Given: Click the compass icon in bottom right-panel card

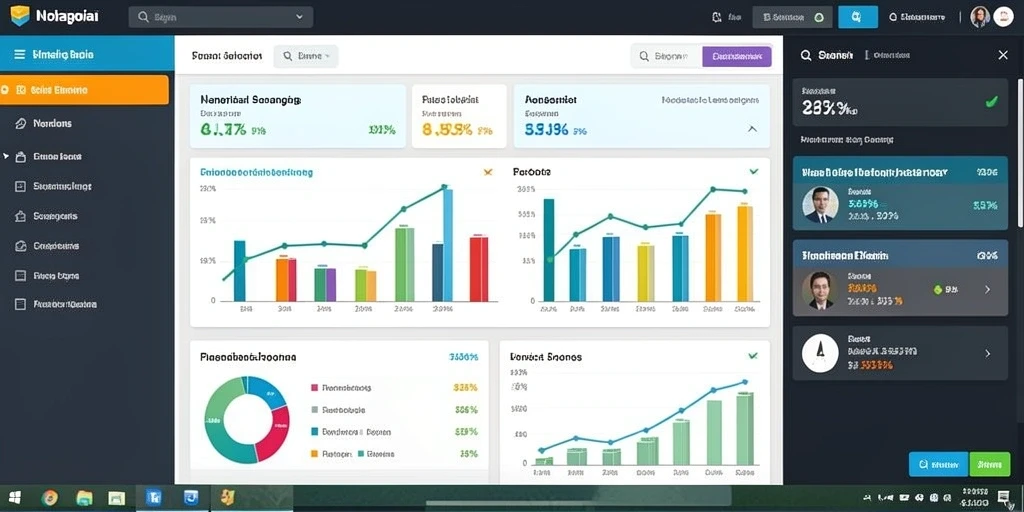Looking at the screenshot, I should 820,353.
